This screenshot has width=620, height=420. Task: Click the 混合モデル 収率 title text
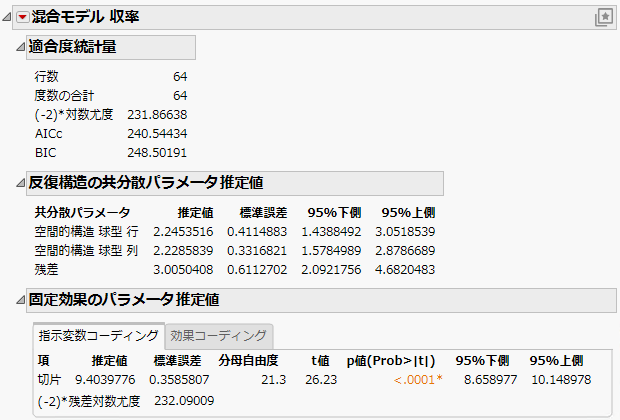(x=85, y=17)
